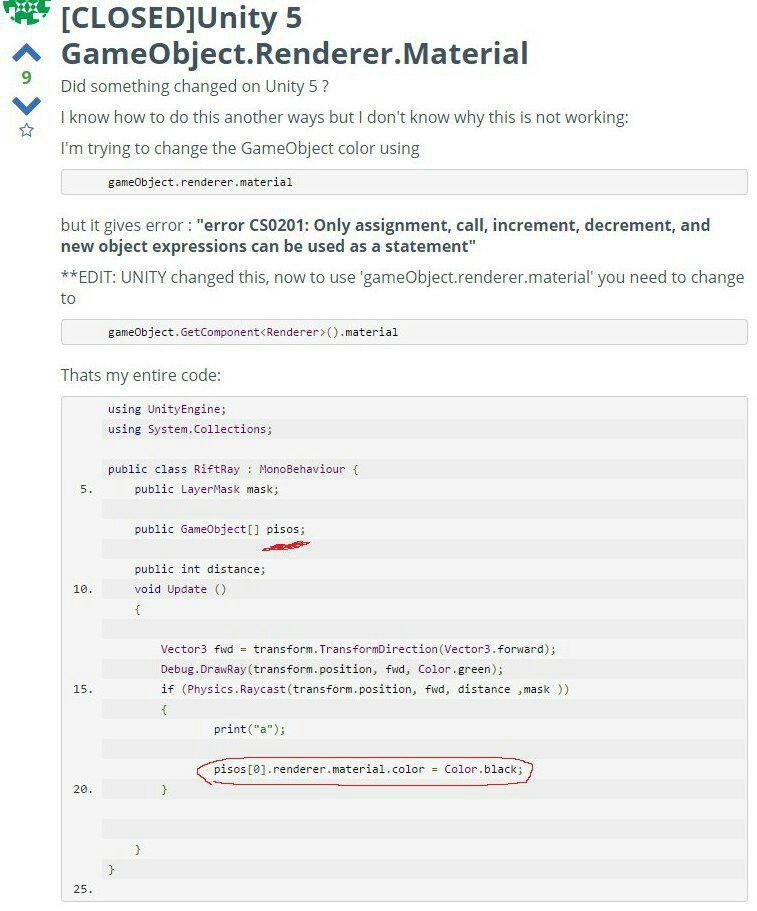The image size is (757, 911).
Task: Click the Vector3 fwd TransformDirection line
Action: pyautogui.click(x=358, y=649)
